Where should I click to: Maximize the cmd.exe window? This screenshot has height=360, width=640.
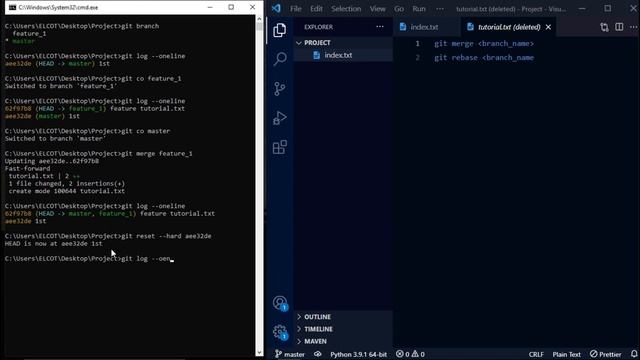231,7
